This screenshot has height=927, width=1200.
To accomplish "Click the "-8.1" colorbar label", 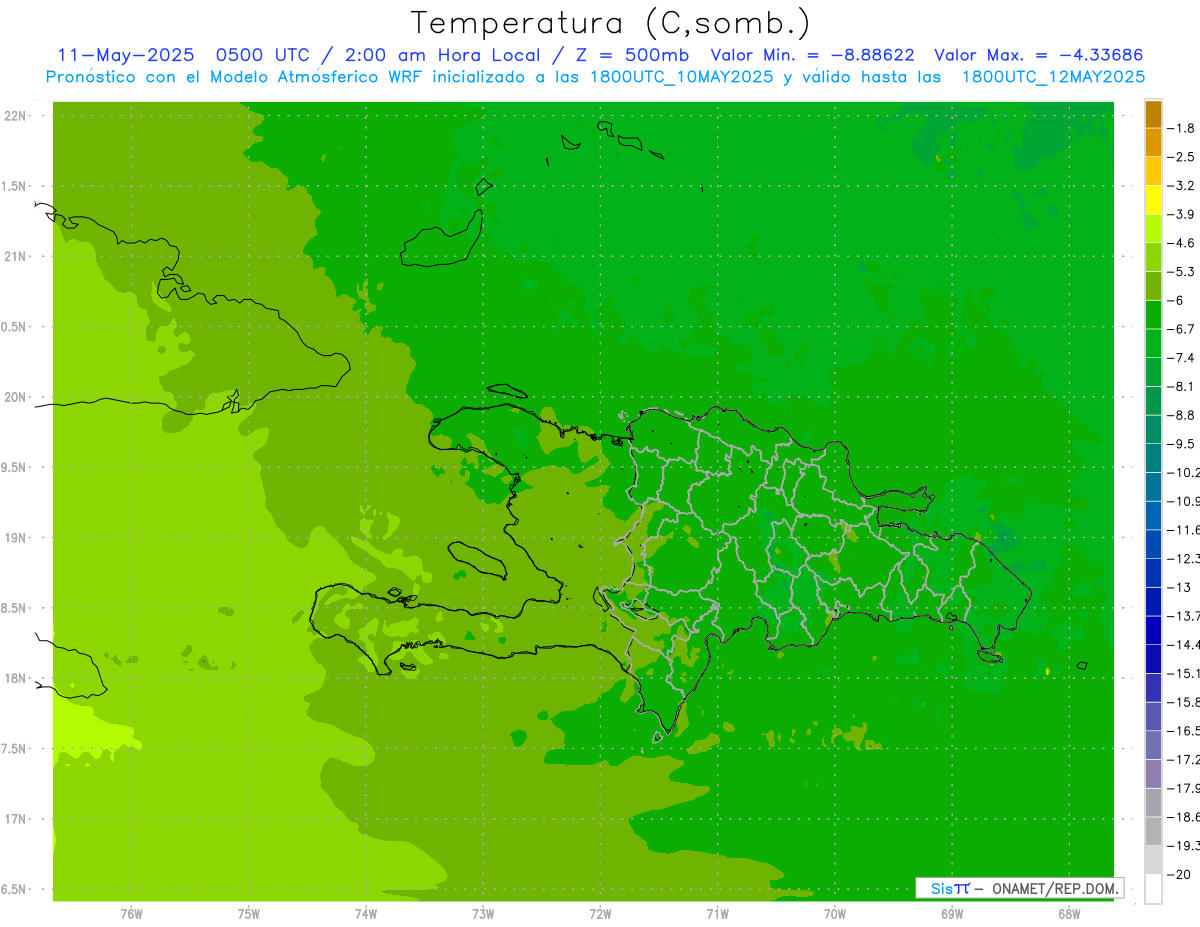I will [1182, 386].
